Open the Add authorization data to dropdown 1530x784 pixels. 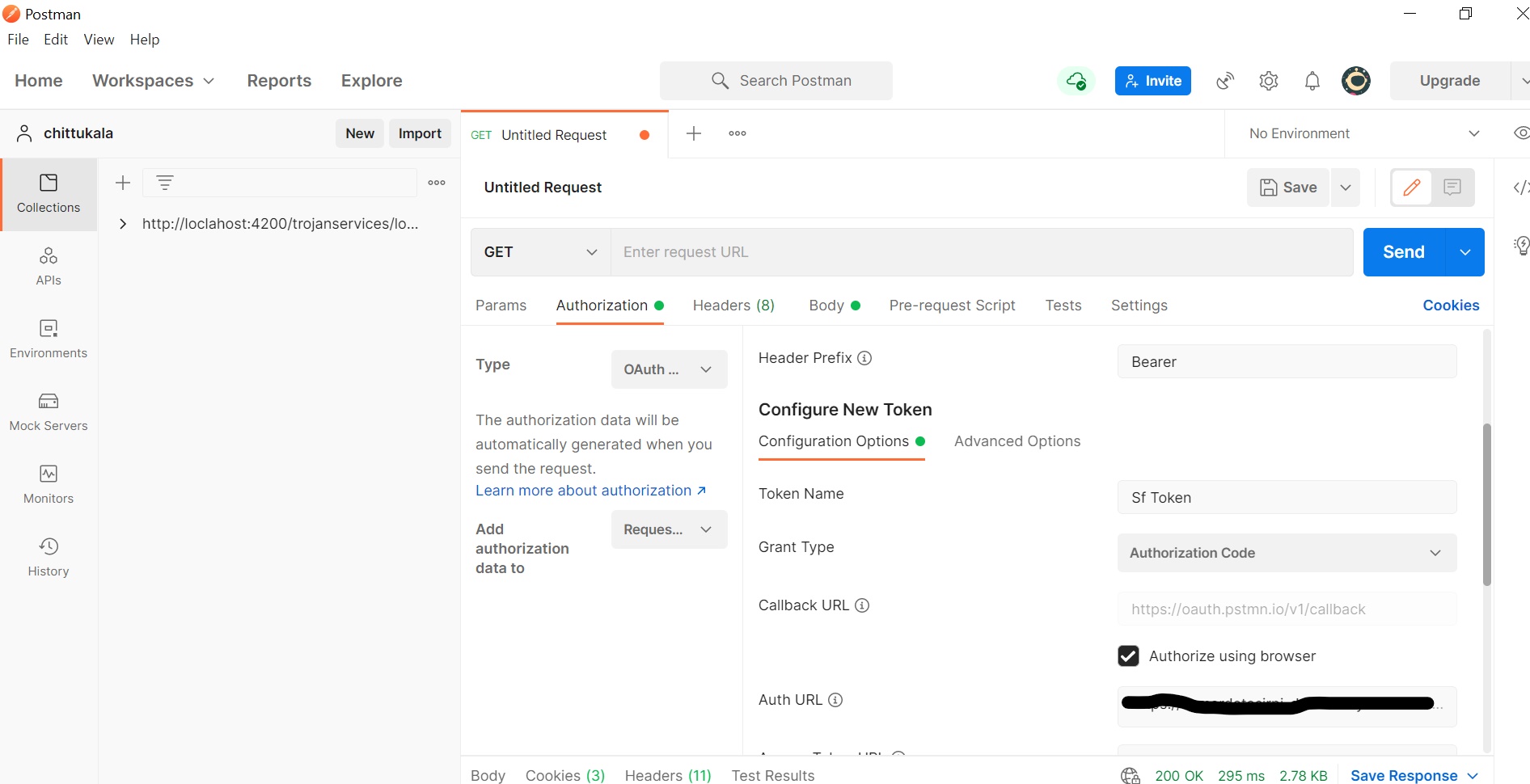click(669, 529)
